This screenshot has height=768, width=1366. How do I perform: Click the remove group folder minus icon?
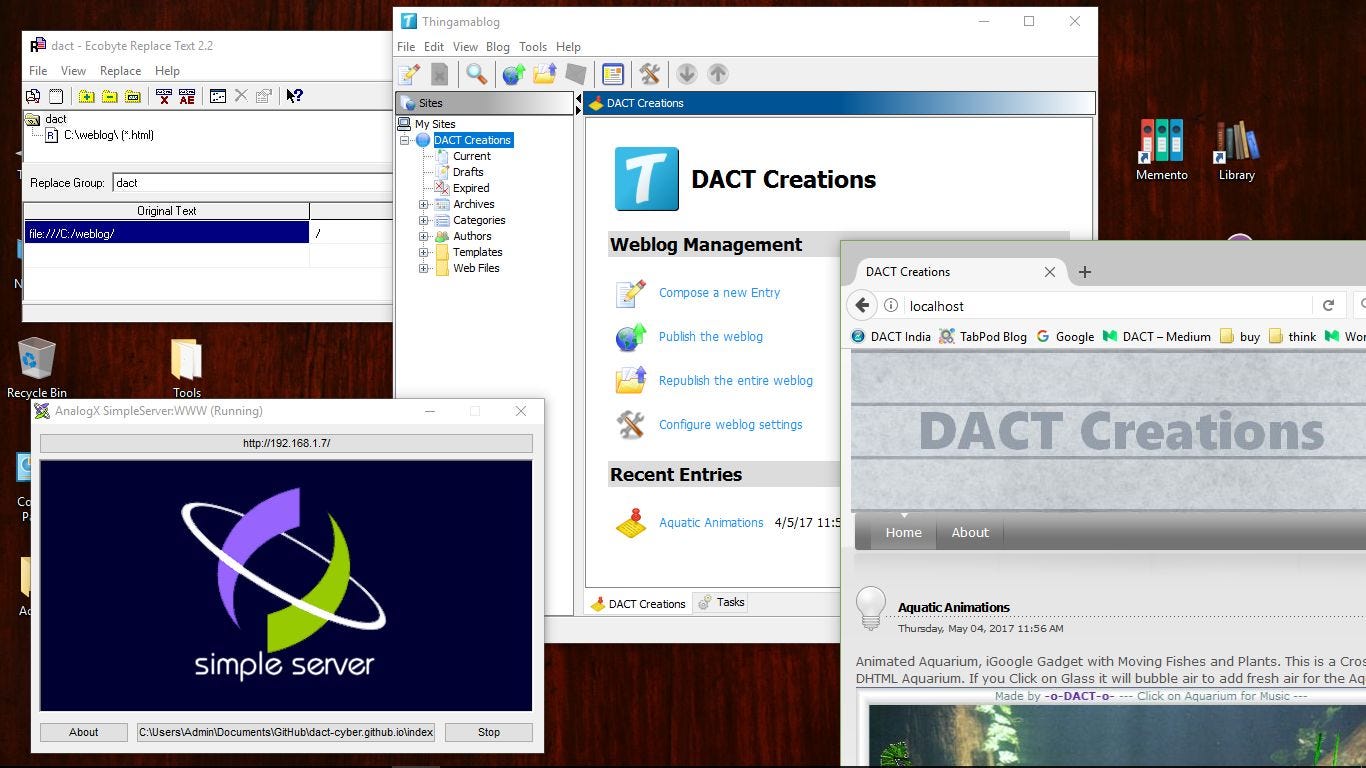point(109,96)
